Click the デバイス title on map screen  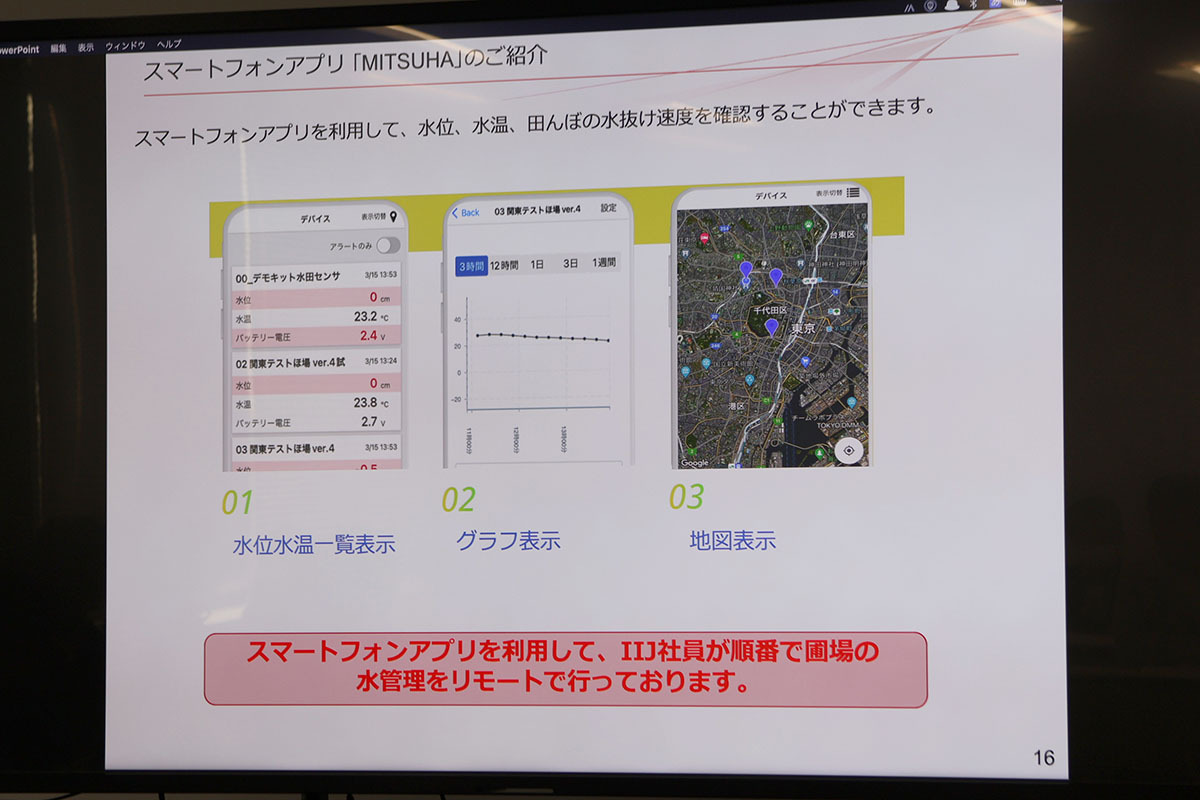point(771,196)
